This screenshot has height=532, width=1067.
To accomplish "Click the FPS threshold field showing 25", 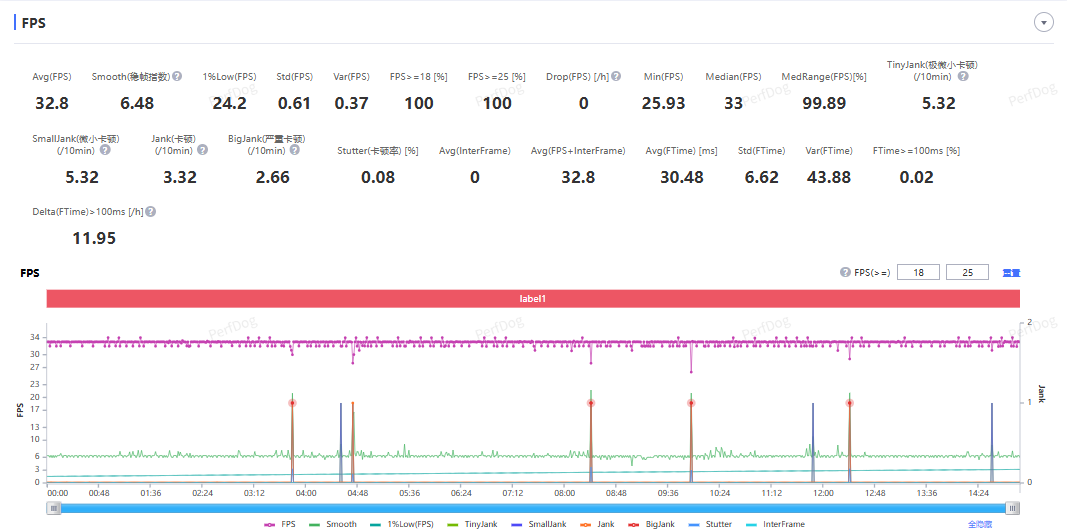I will 967,272.
